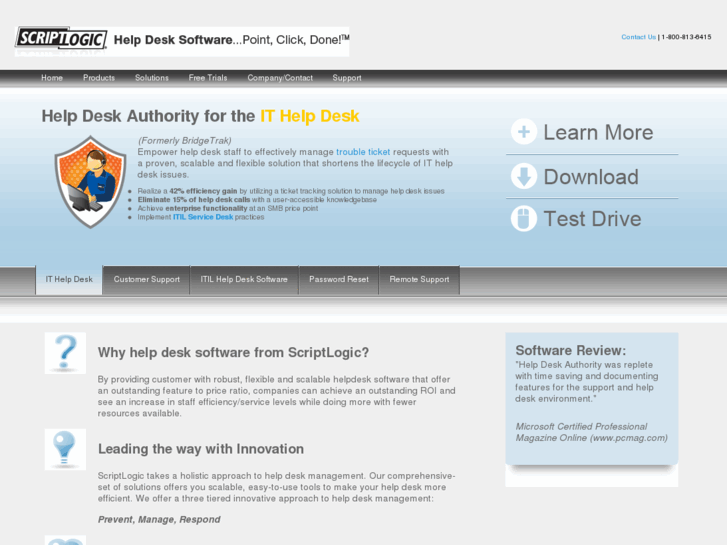Switch to Customer Support tab
The width and height of the screenshot is (727, 545).
click(147, 280)
